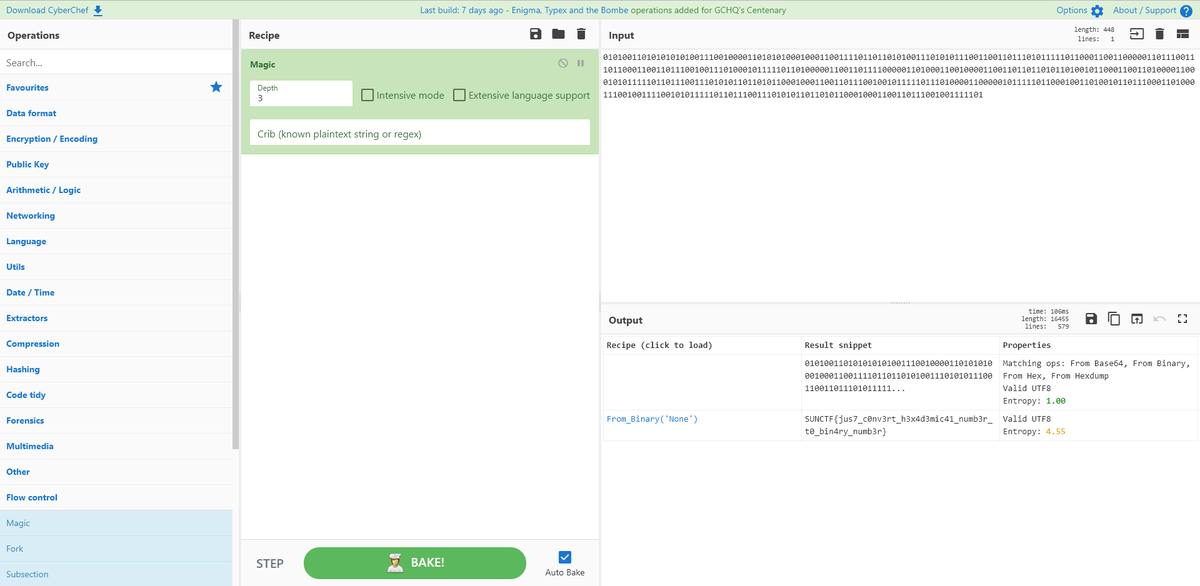This screenshot has width=1200, height=586.
Task: Click the Matching ops properties text
Action: pyautogui.click(x=1097, y=369)
